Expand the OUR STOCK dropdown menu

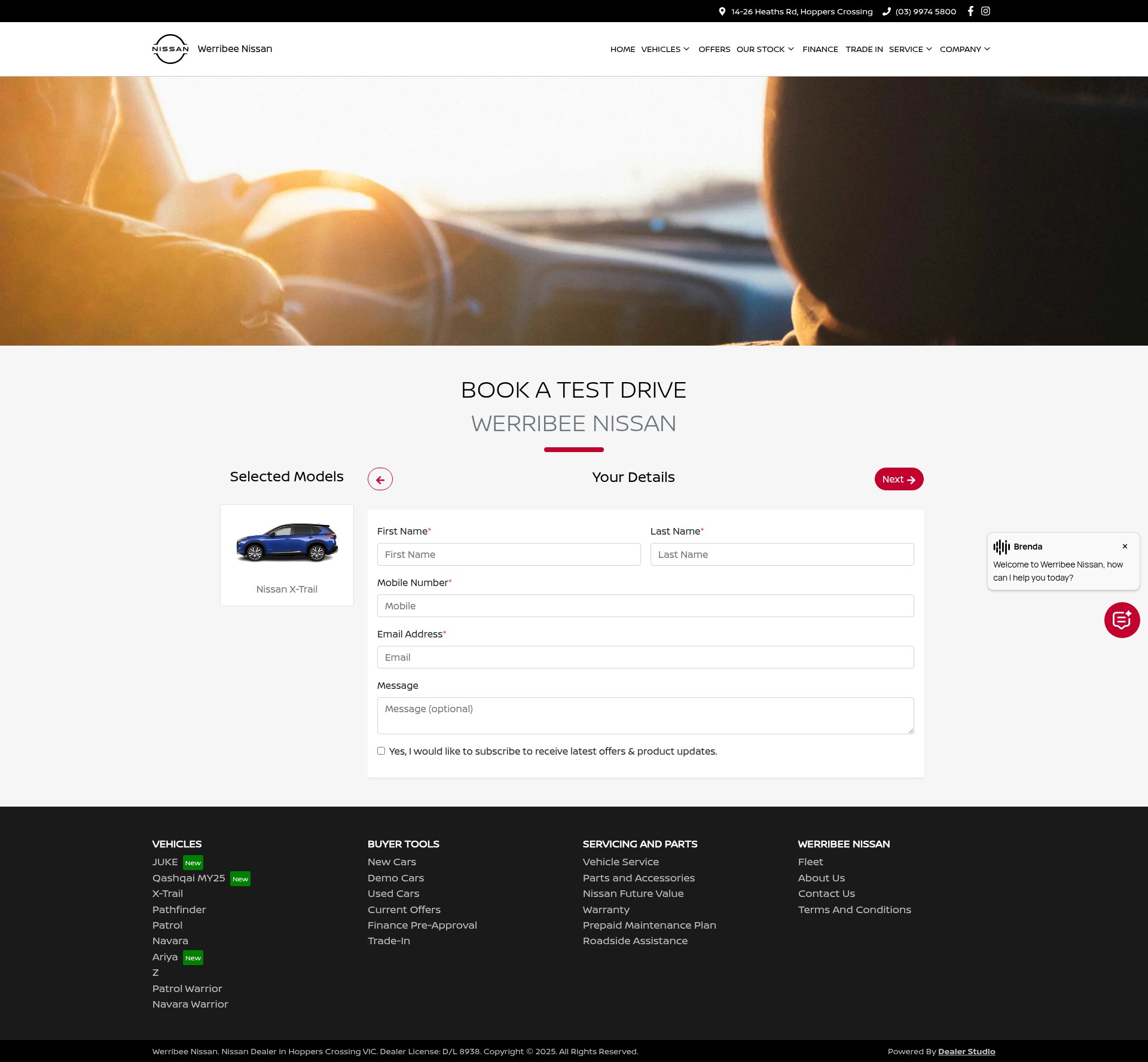pyautogui.click(x=765, y=49)
